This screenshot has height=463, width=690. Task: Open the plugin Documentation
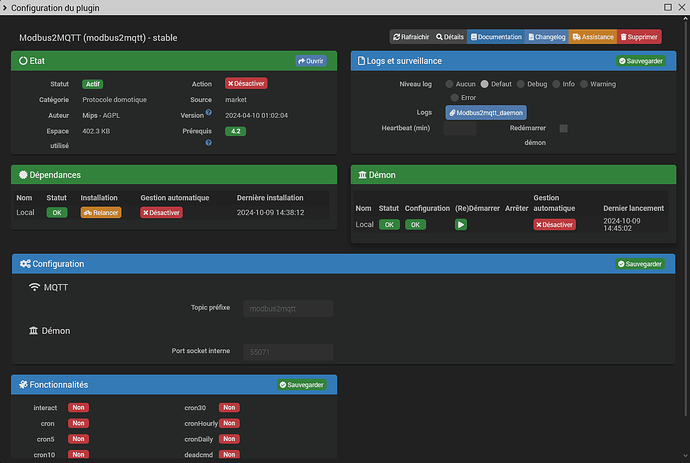[496, 37]
